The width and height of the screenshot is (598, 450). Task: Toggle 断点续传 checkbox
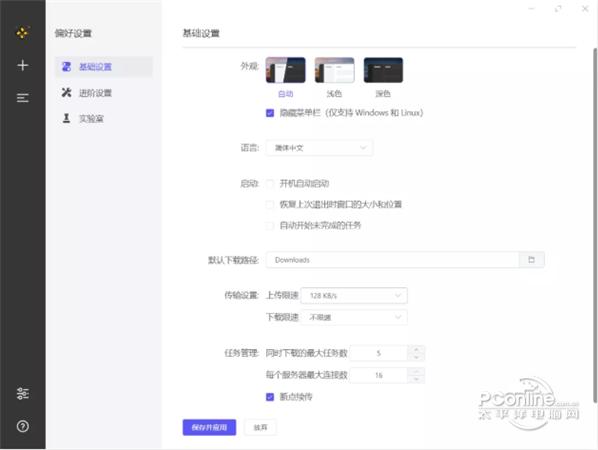(270, 397)
